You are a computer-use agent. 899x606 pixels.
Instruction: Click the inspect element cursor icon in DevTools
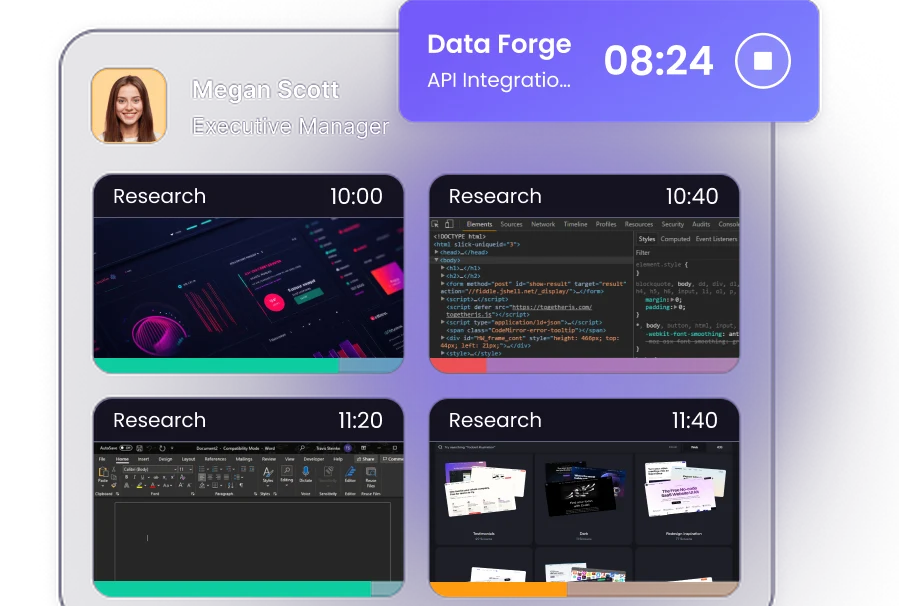[435, 224]
